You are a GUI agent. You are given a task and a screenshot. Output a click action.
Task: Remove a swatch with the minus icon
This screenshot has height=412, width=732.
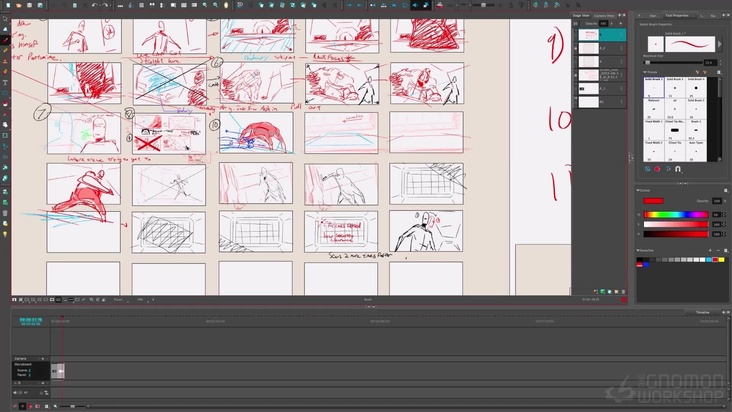(718, 251)
